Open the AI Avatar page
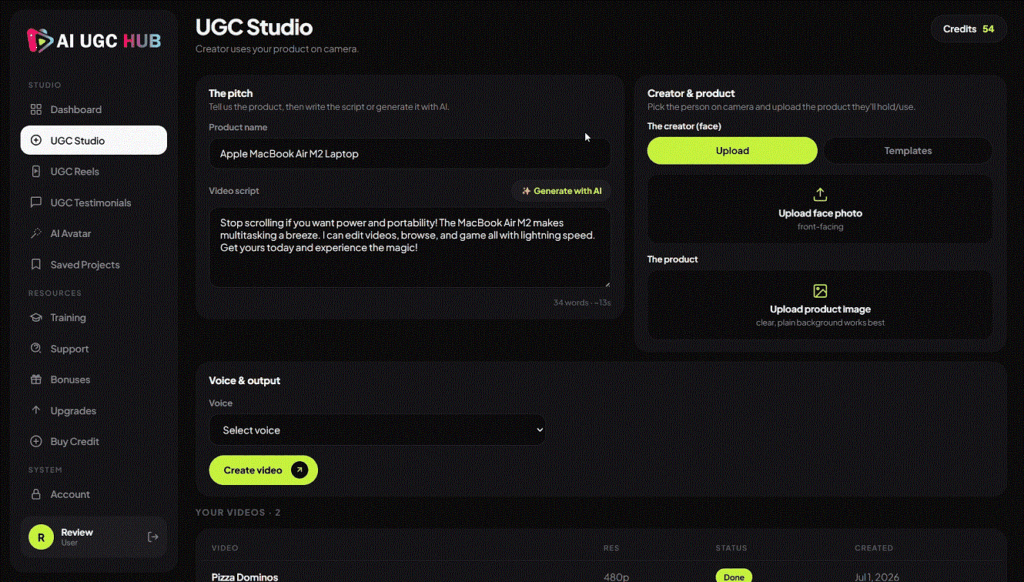This screenshot has height=582, width=1024. [93, 233]
